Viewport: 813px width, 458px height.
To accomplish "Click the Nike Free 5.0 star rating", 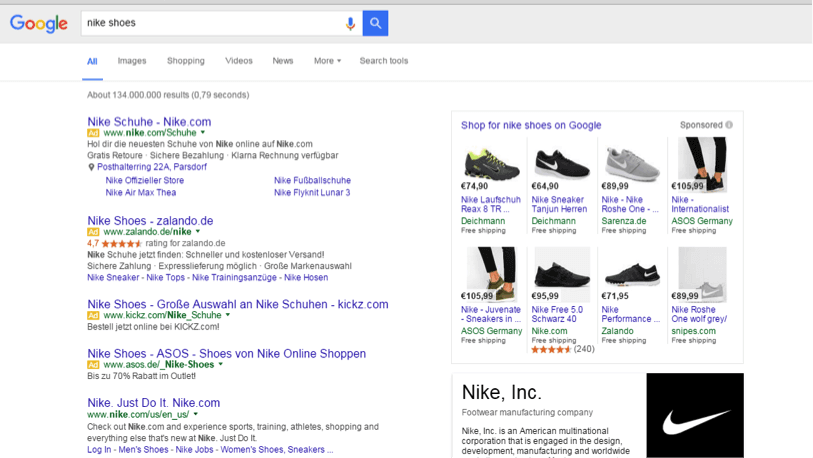I will pyautogui.click(x=551, y=350).
